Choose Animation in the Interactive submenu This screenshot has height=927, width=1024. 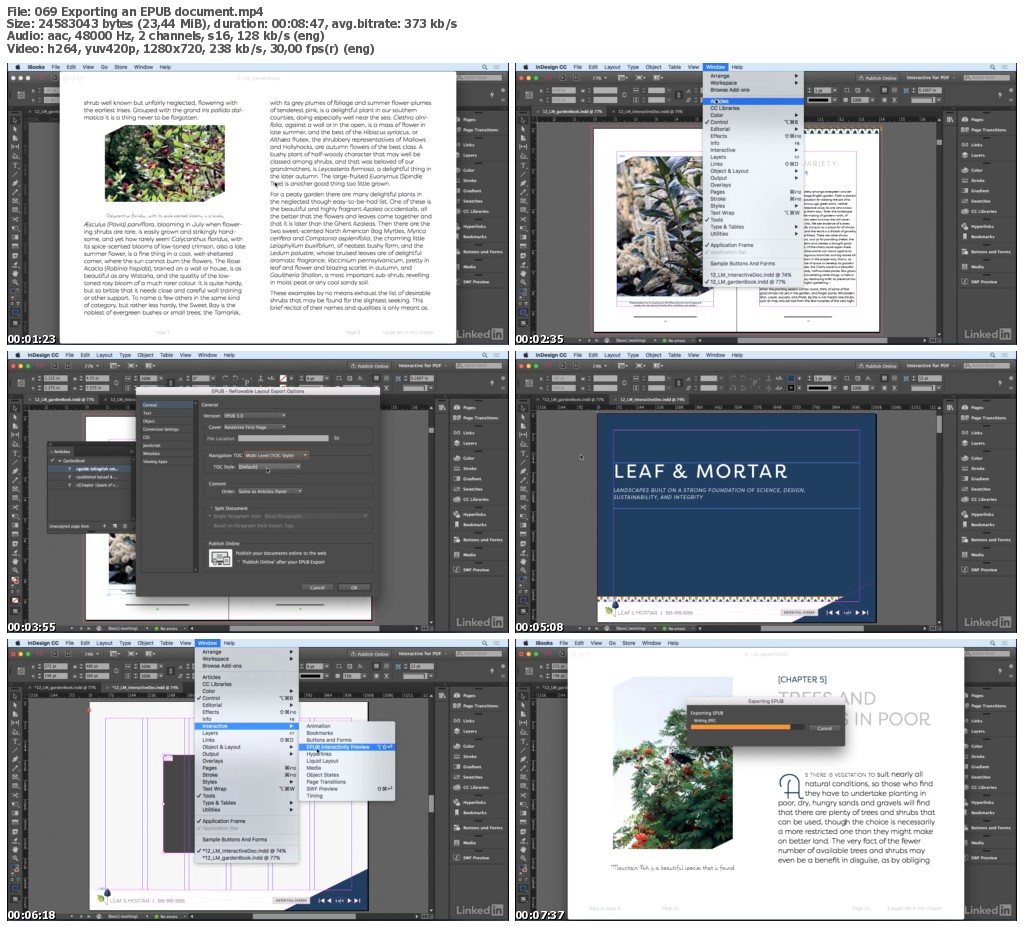[x=347, y=726]
